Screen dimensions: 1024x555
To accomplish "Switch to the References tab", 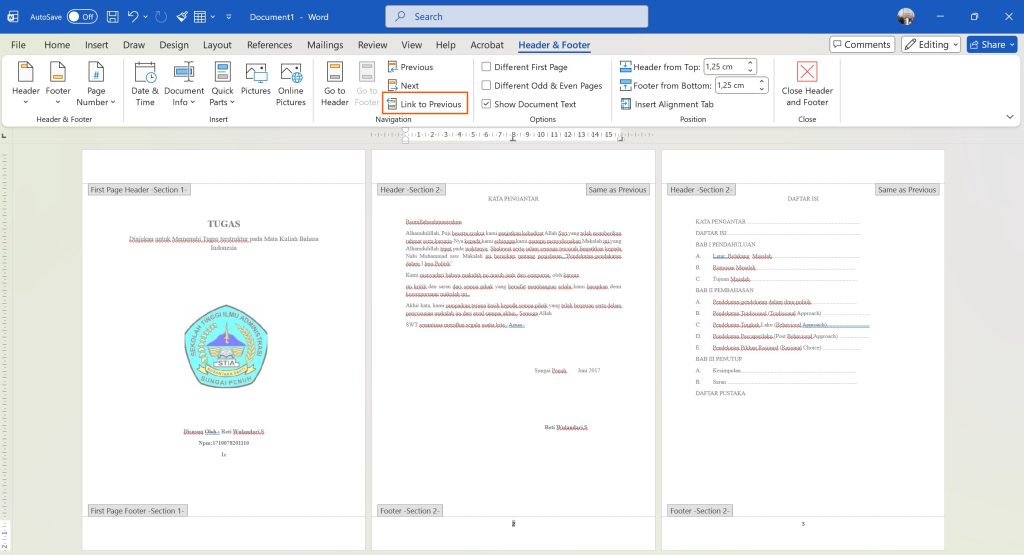I will pyautogui.click(x=269, y=45).
